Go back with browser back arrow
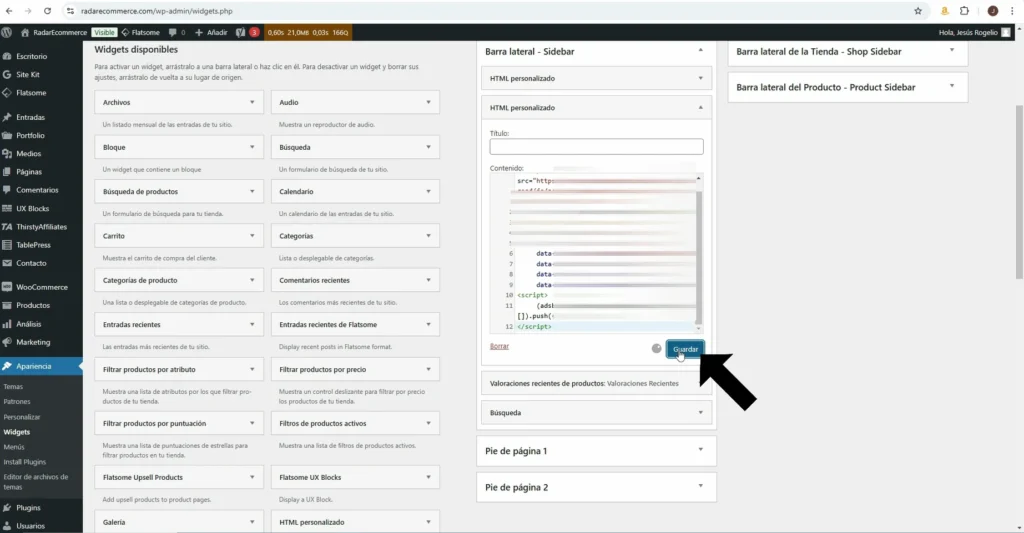The height and width of the screenshot is (533, 1024). coord(8,11)
